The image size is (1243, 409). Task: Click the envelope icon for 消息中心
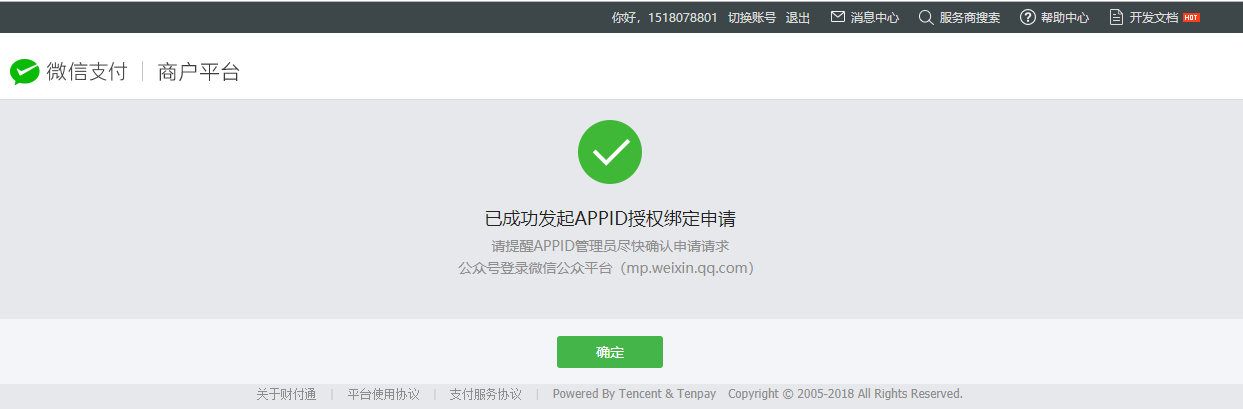point(838,17)
